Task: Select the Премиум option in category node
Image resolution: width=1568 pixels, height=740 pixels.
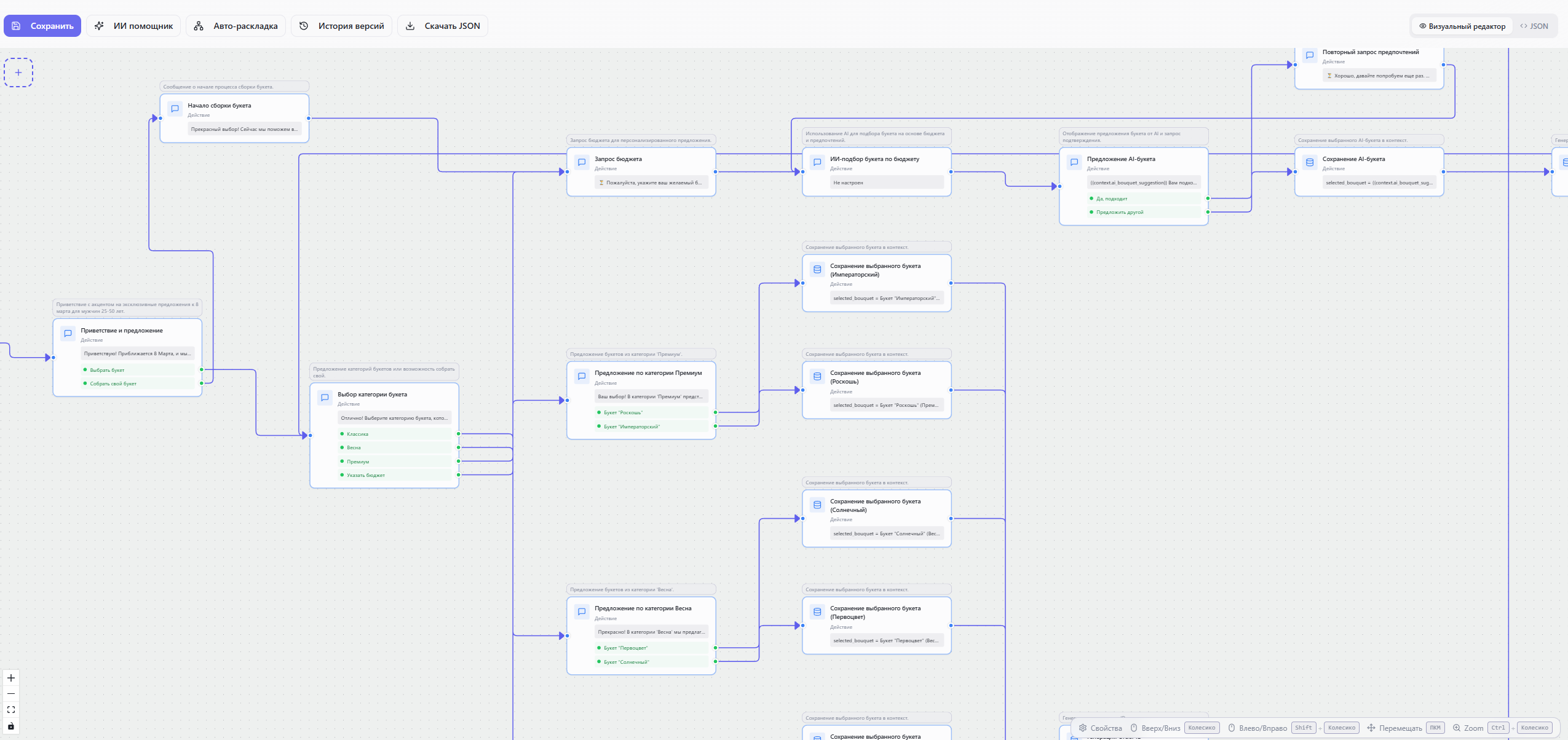Action: [358, 462]
